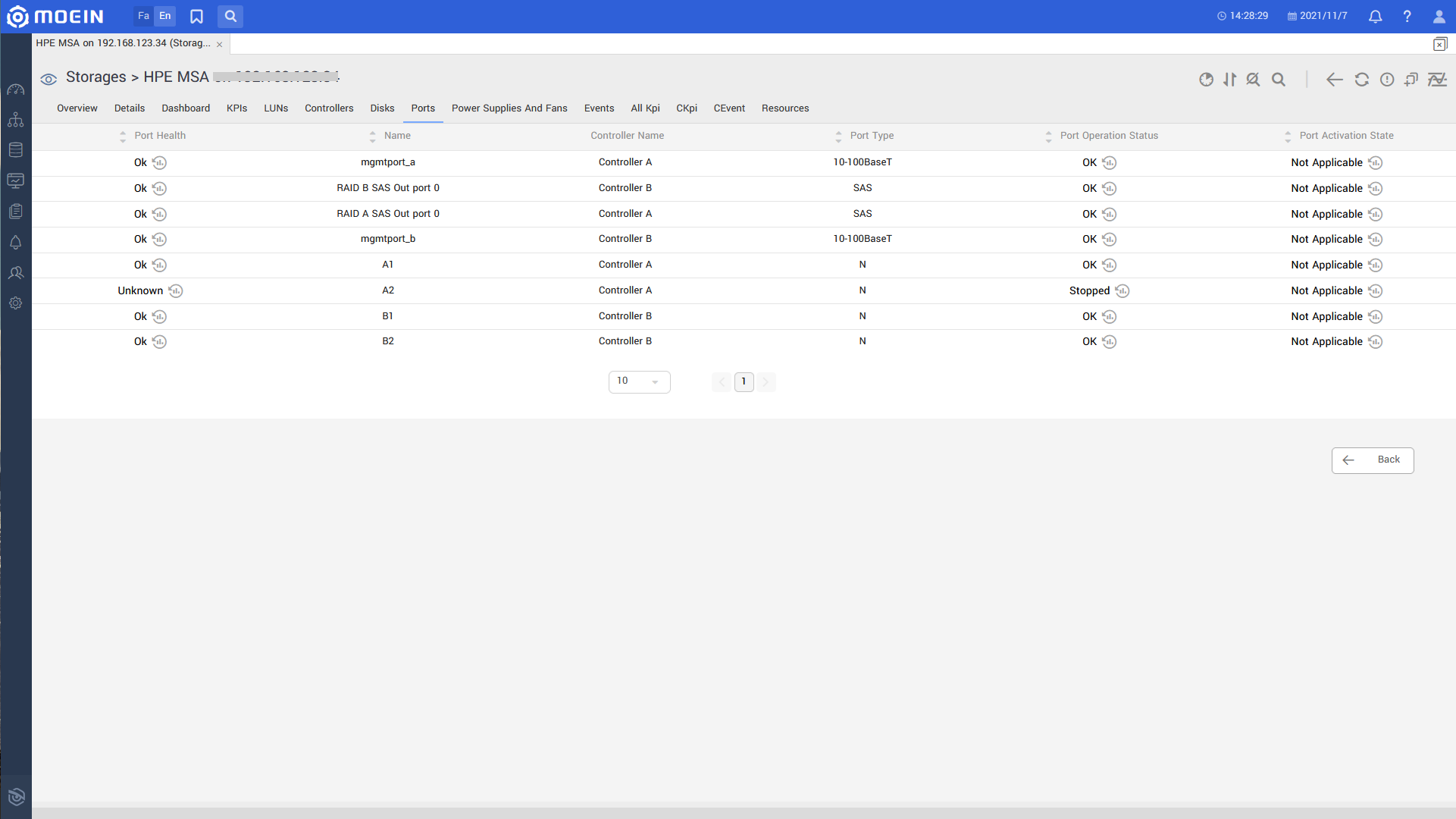This screenshot has width=1456, height=819.
Task: Click previous page arrow in pagination
Action: click(x=722, y=381)
